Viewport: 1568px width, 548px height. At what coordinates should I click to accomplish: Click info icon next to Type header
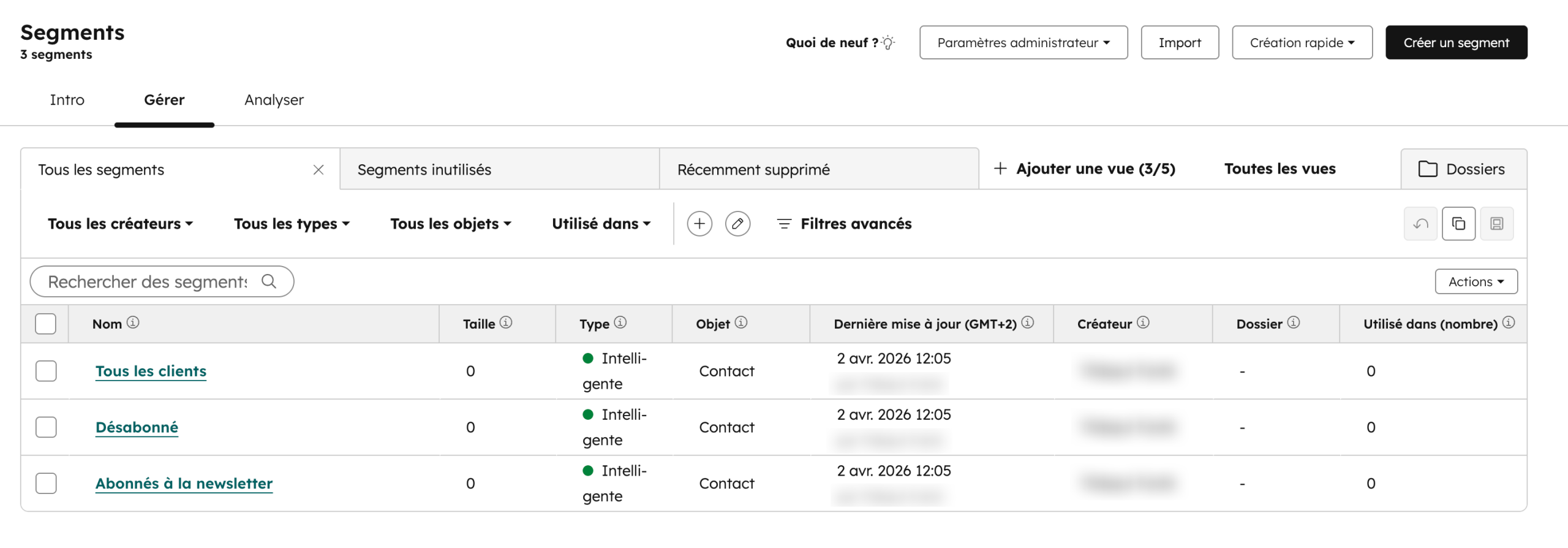[x=620, y=322]
